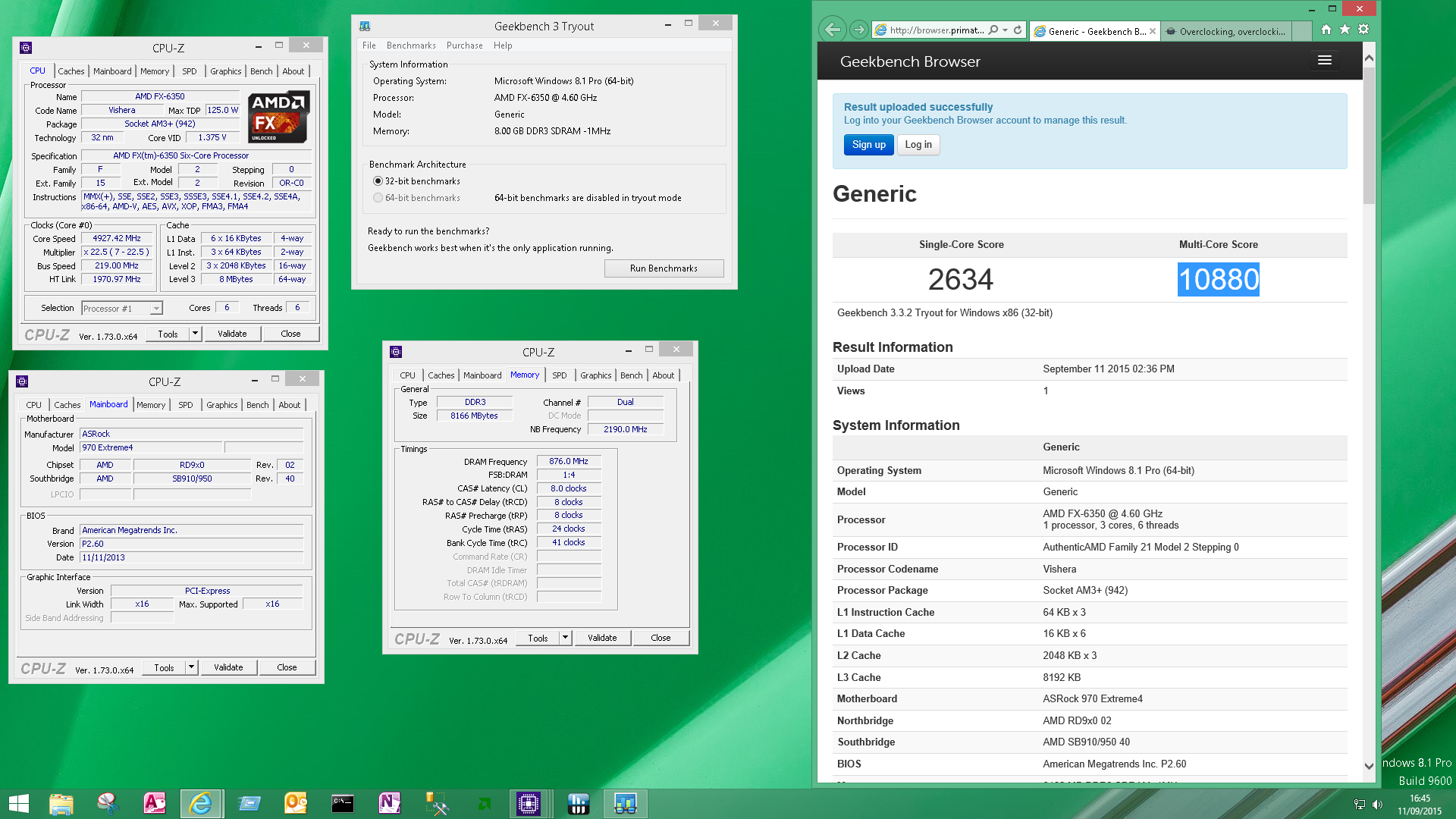Open Graphics tab in CPU-Z Mainboard window

click(x=222, y=405)
